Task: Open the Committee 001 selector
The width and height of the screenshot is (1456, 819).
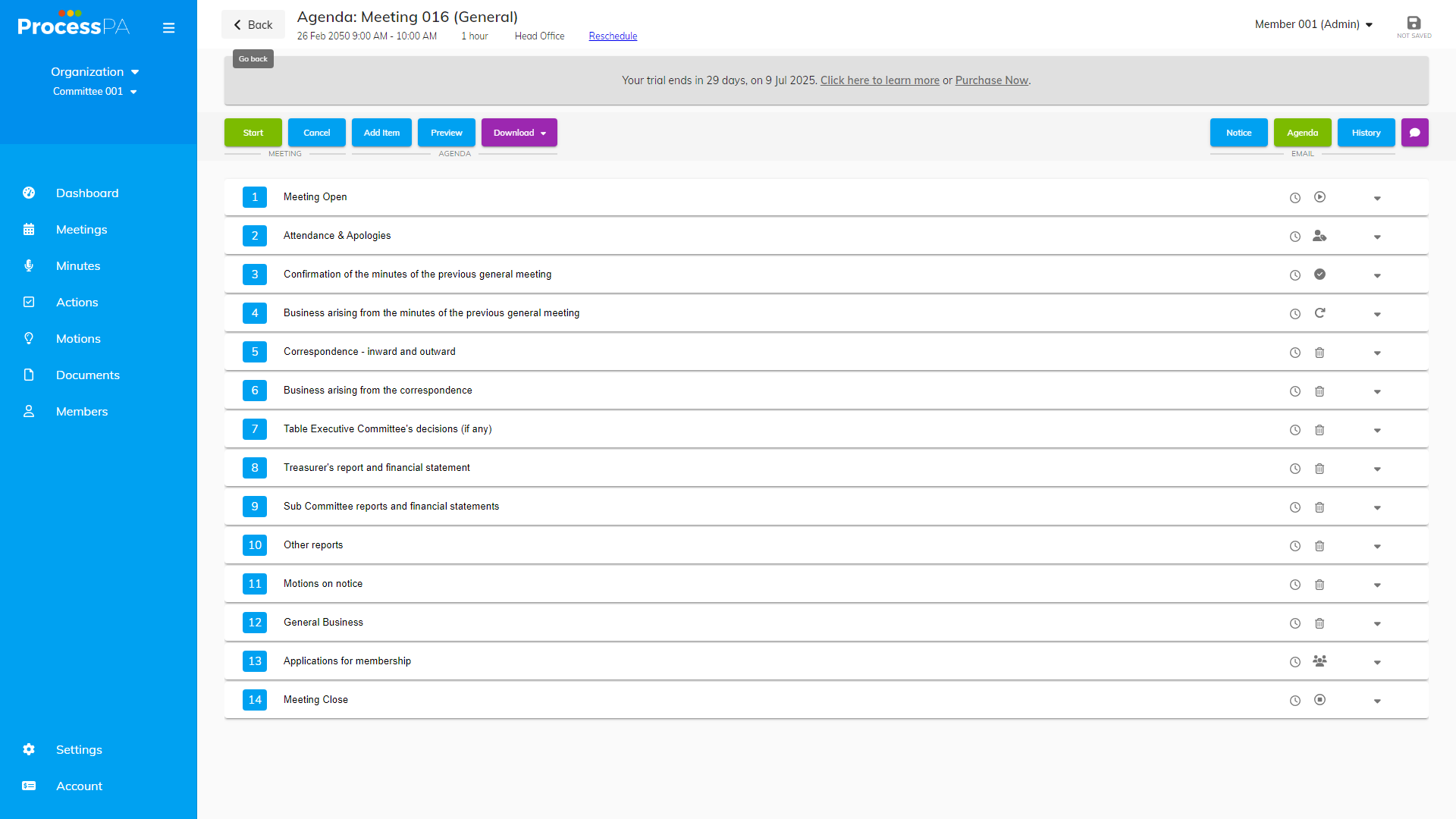Action: pos(95,92)
